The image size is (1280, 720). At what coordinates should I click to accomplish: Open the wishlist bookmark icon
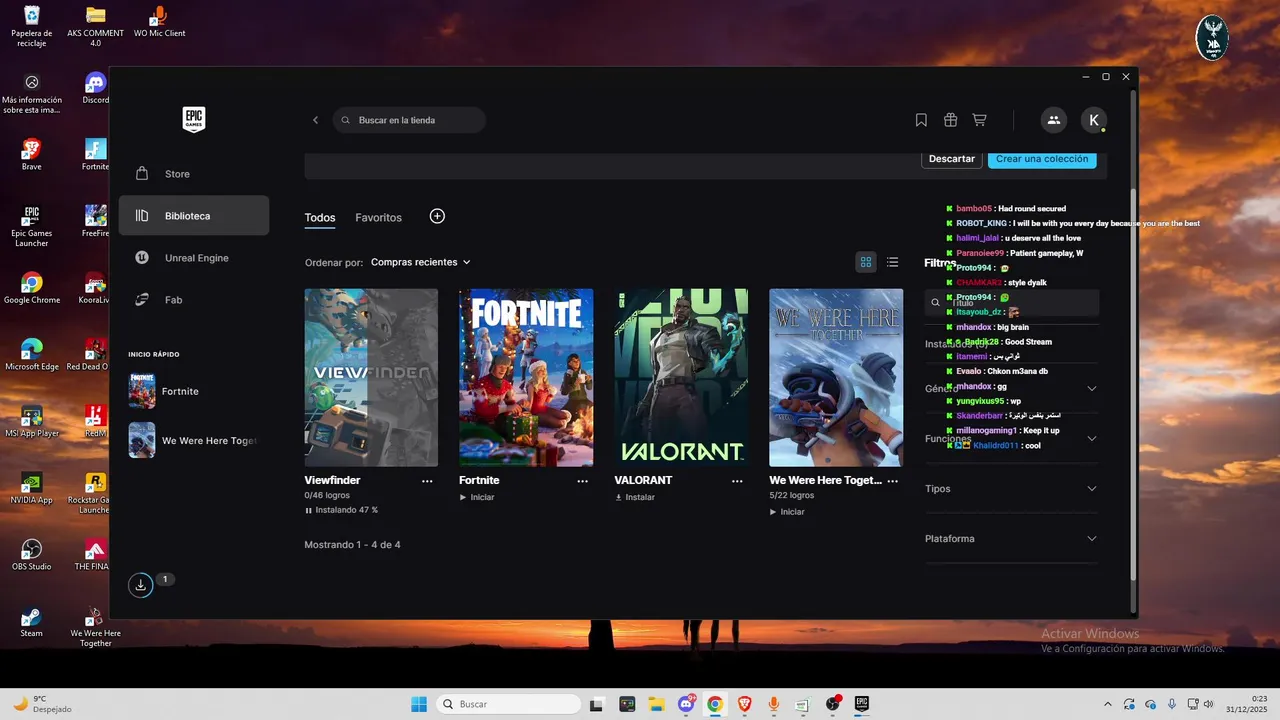(921, 120)
